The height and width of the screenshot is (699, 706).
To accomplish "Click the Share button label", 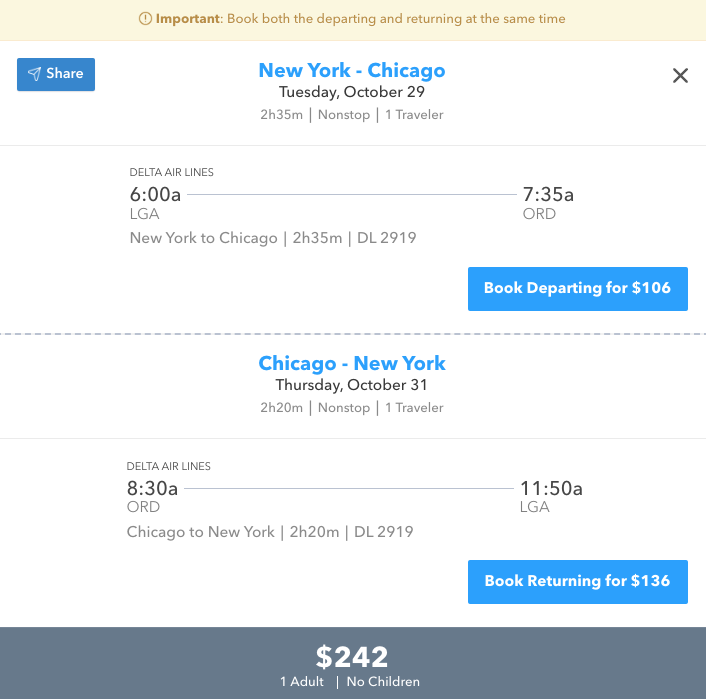I will (x=65, y=74).
